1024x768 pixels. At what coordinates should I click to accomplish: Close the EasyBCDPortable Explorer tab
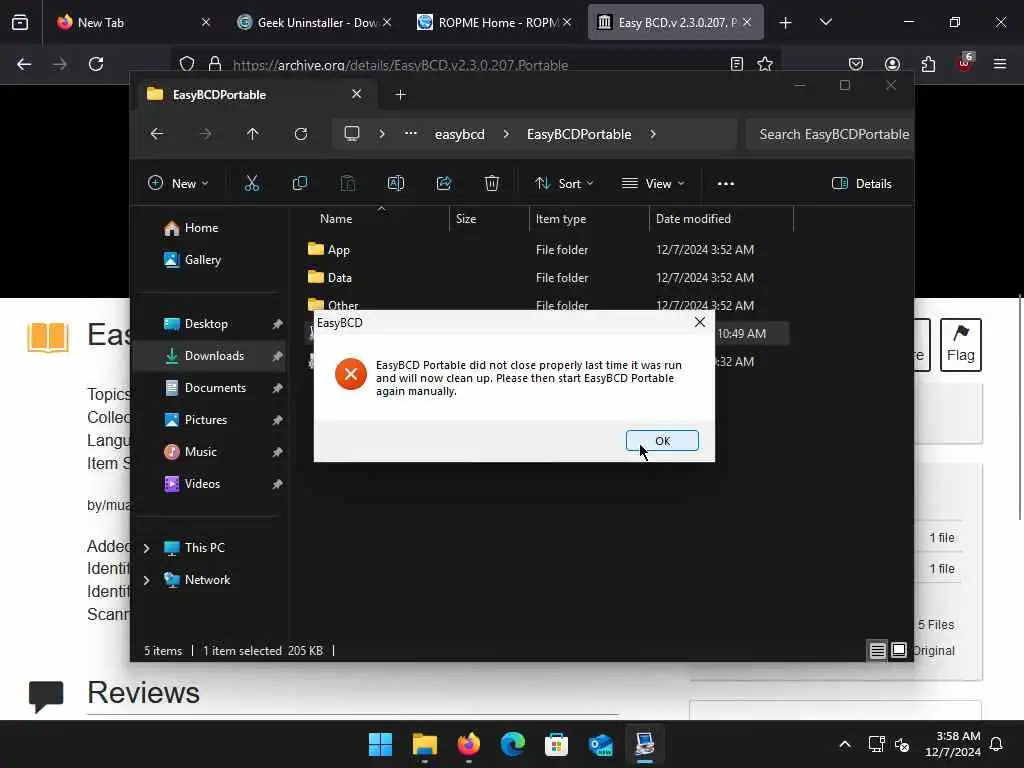coord(357,94)
